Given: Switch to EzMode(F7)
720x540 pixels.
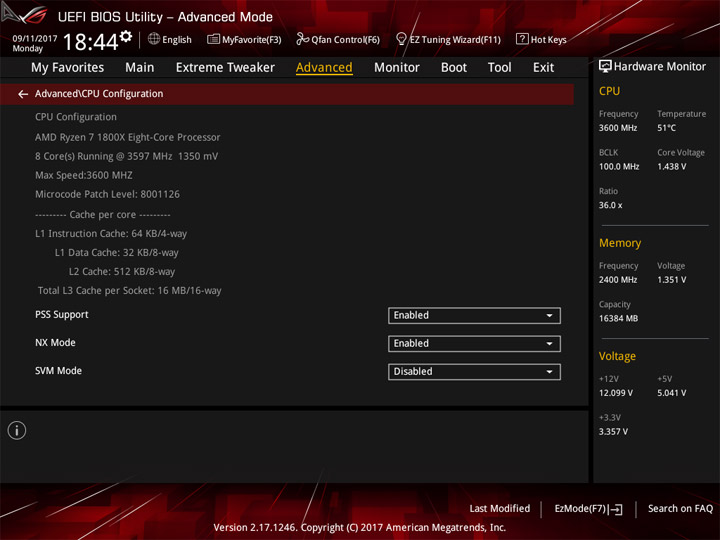Looking at the screenshot, I should 588,509.
